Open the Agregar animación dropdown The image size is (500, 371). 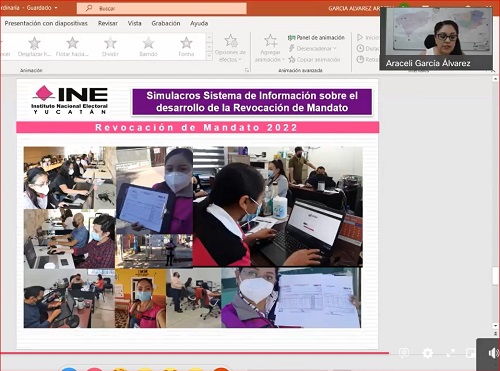(x=270, y=48)
